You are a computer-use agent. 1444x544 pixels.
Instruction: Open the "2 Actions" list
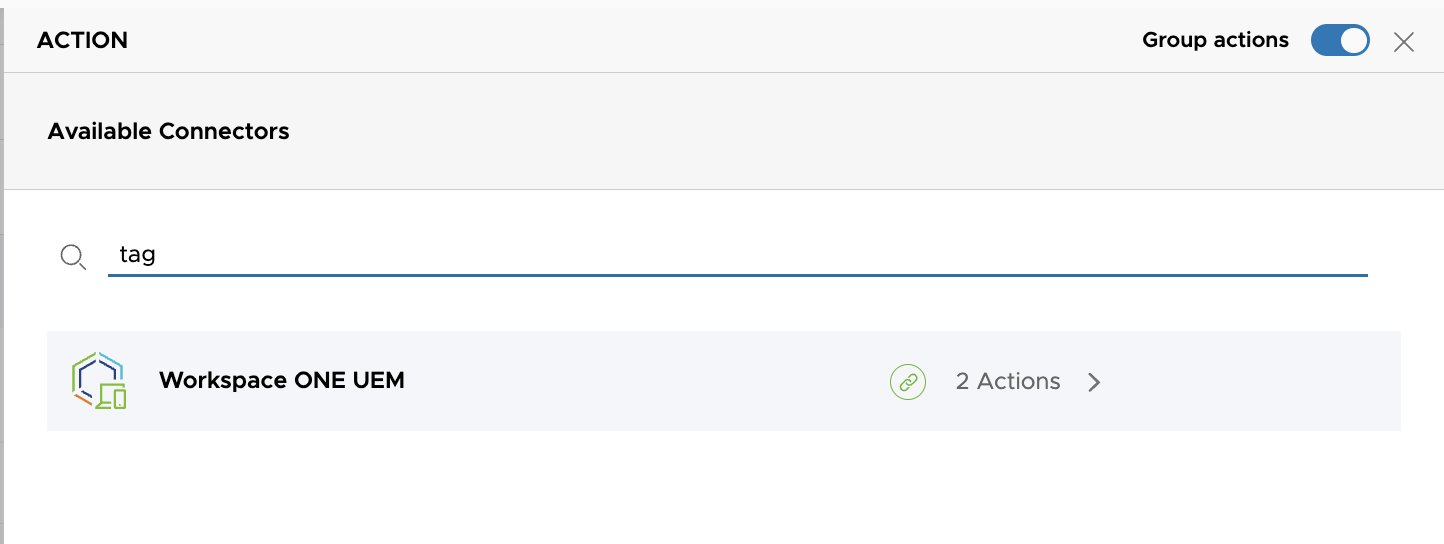tap(1007, 381)
